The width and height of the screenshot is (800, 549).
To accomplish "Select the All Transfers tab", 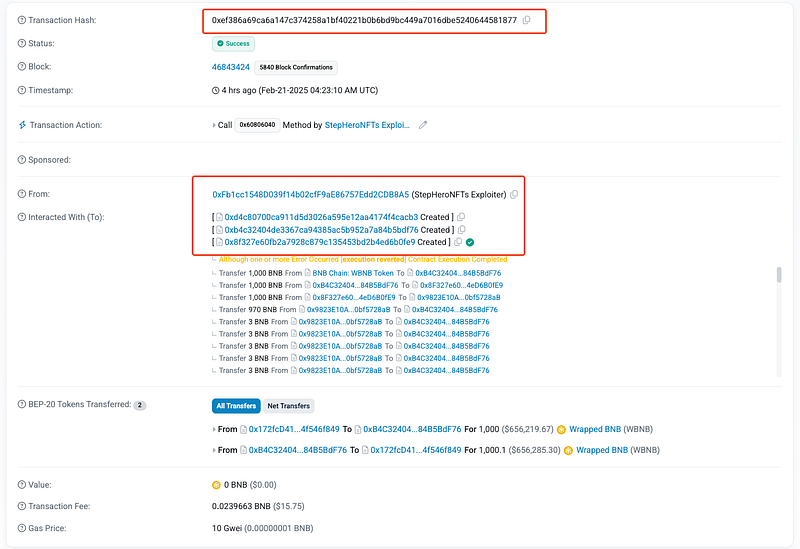I will point(236,405).
